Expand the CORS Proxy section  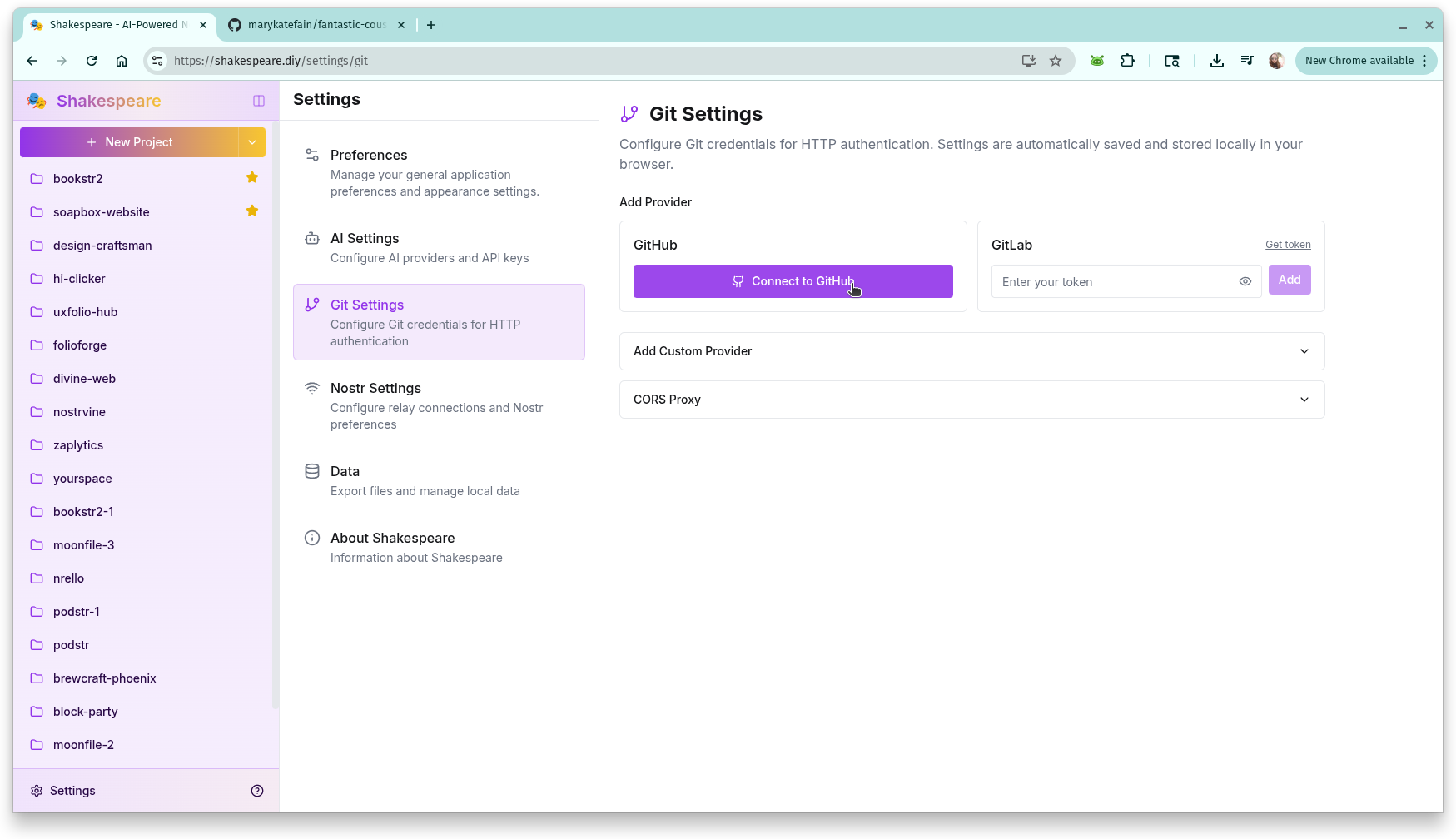971,400
